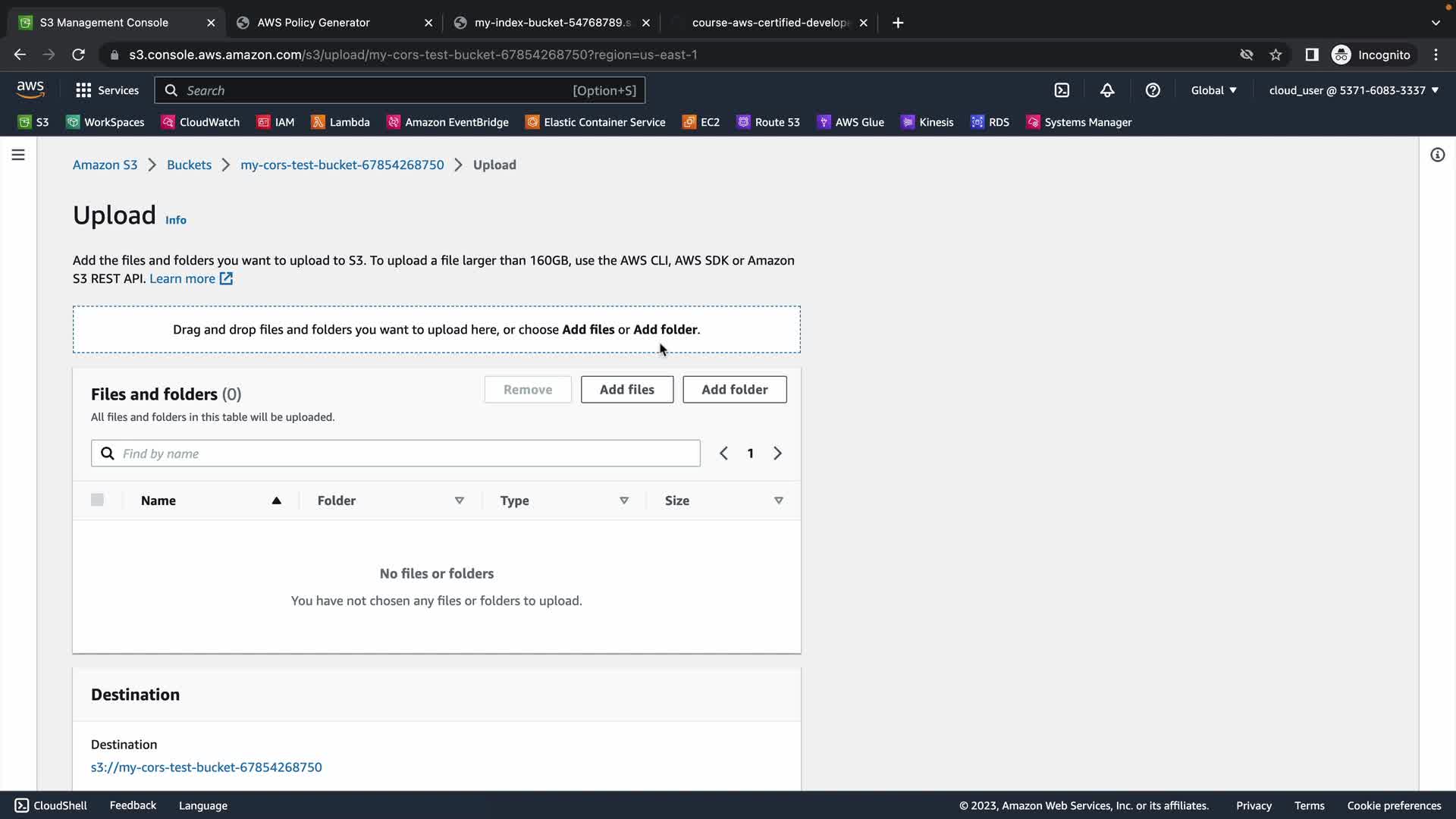Sort by Folder column arrow
The width and height of the screenshot is (1456, 819).
pos(459,500)
